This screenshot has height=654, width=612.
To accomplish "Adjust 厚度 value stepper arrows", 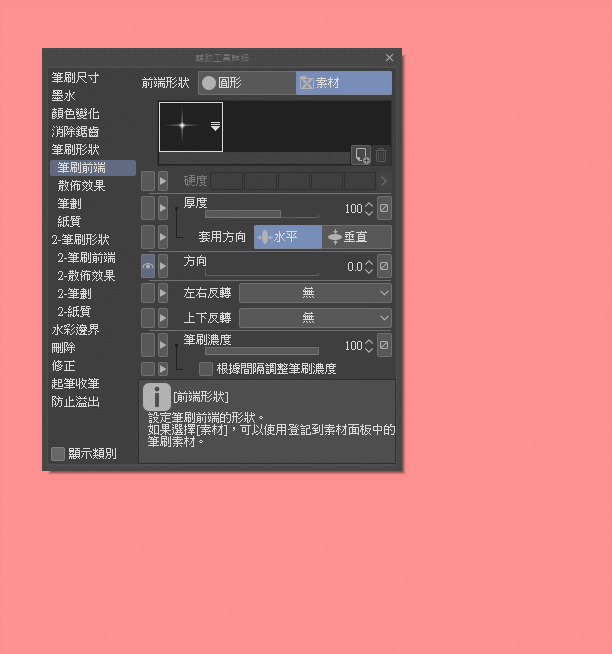I will point(369,209).
